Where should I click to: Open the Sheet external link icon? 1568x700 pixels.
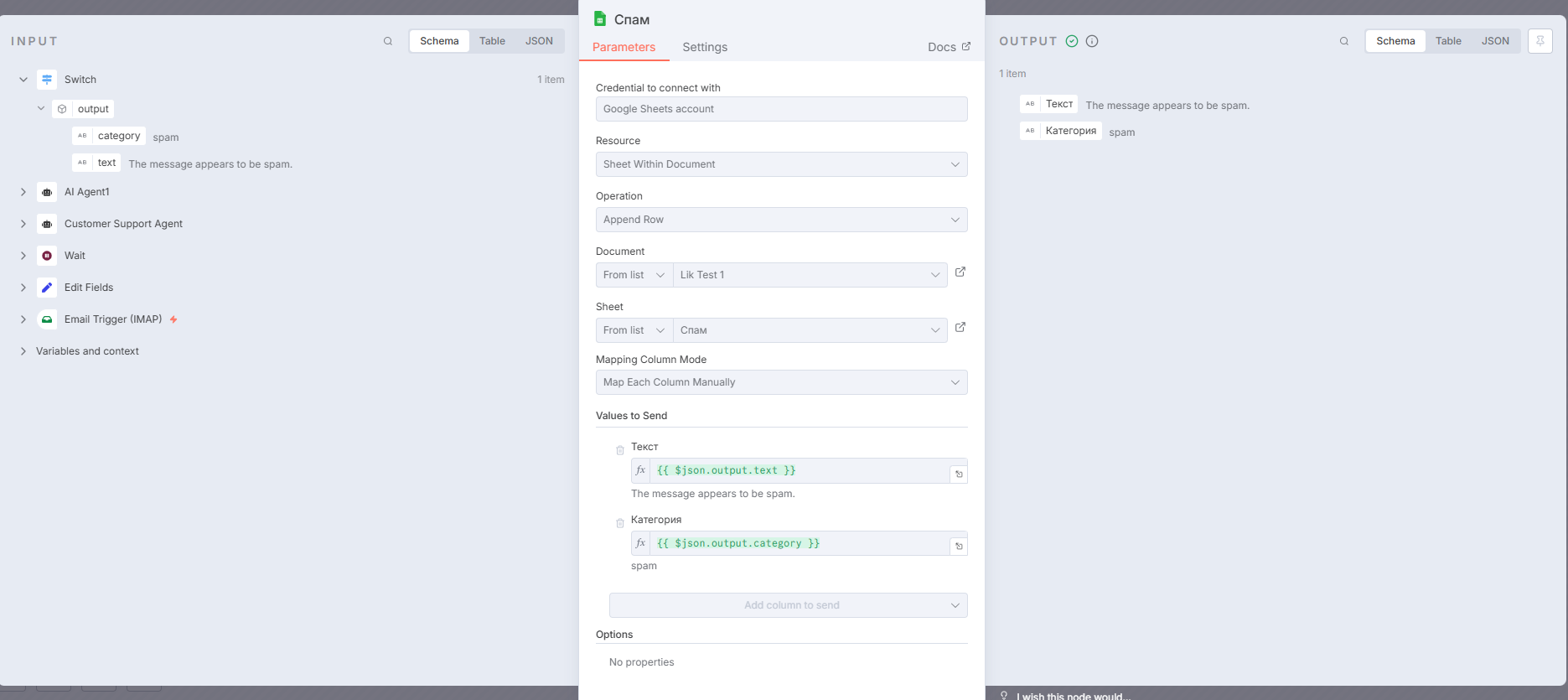(960, 328)
